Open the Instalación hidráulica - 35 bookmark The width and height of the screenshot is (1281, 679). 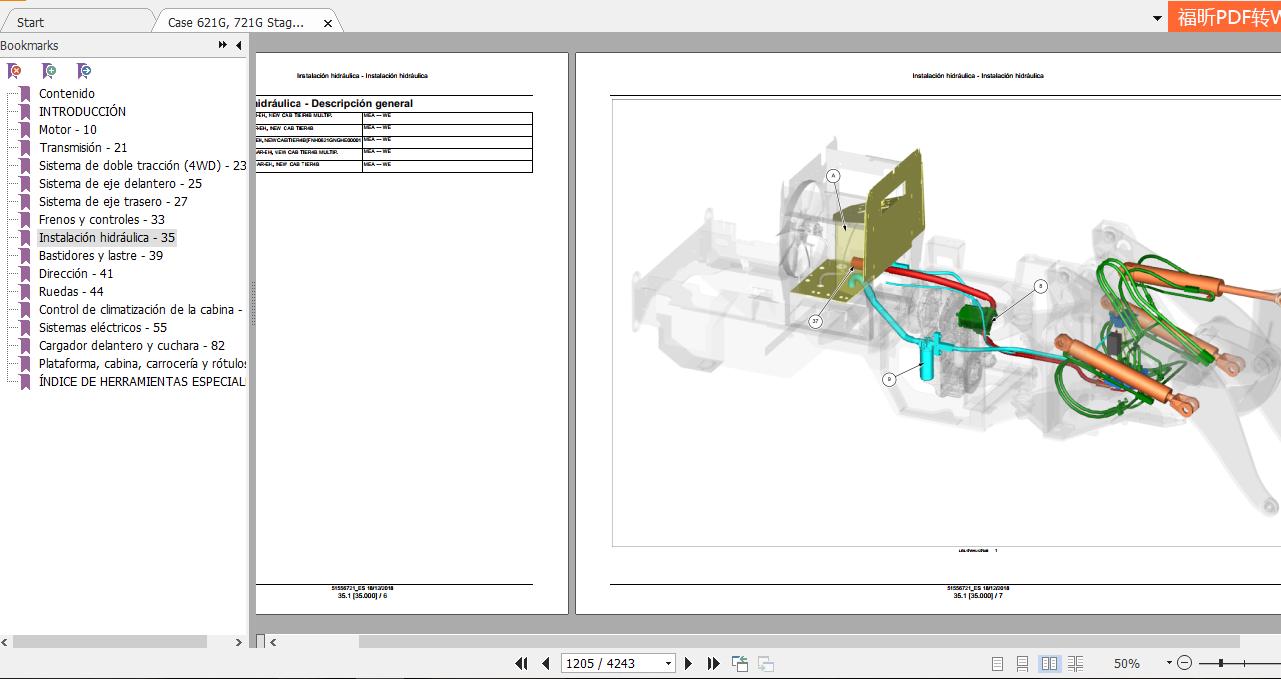pos(106,238)
